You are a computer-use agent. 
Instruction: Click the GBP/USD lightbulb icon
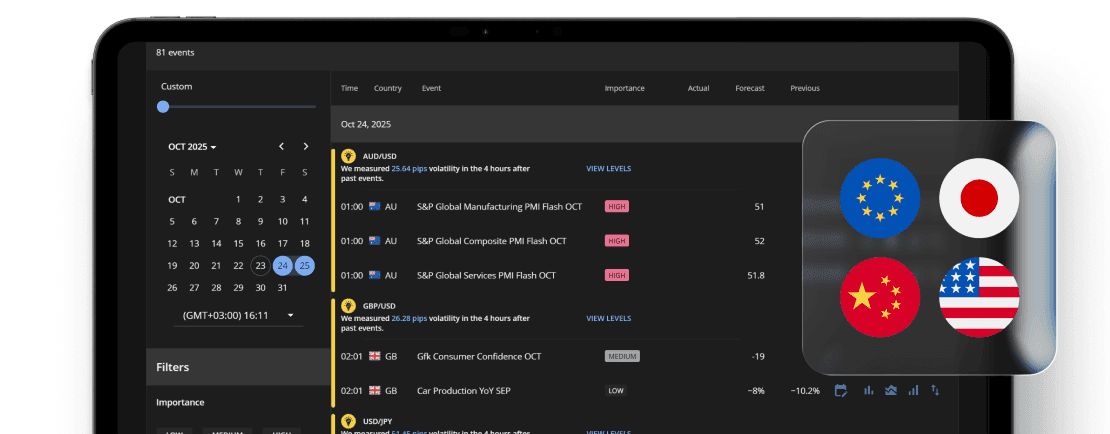point(348,306)
